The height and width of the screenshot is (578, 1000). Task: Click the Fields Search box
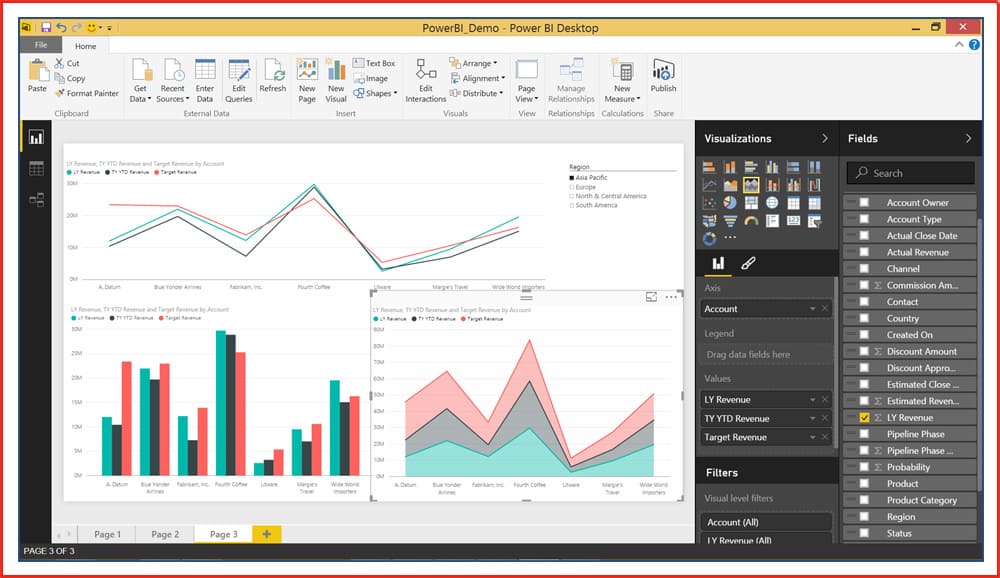(910, 173)
